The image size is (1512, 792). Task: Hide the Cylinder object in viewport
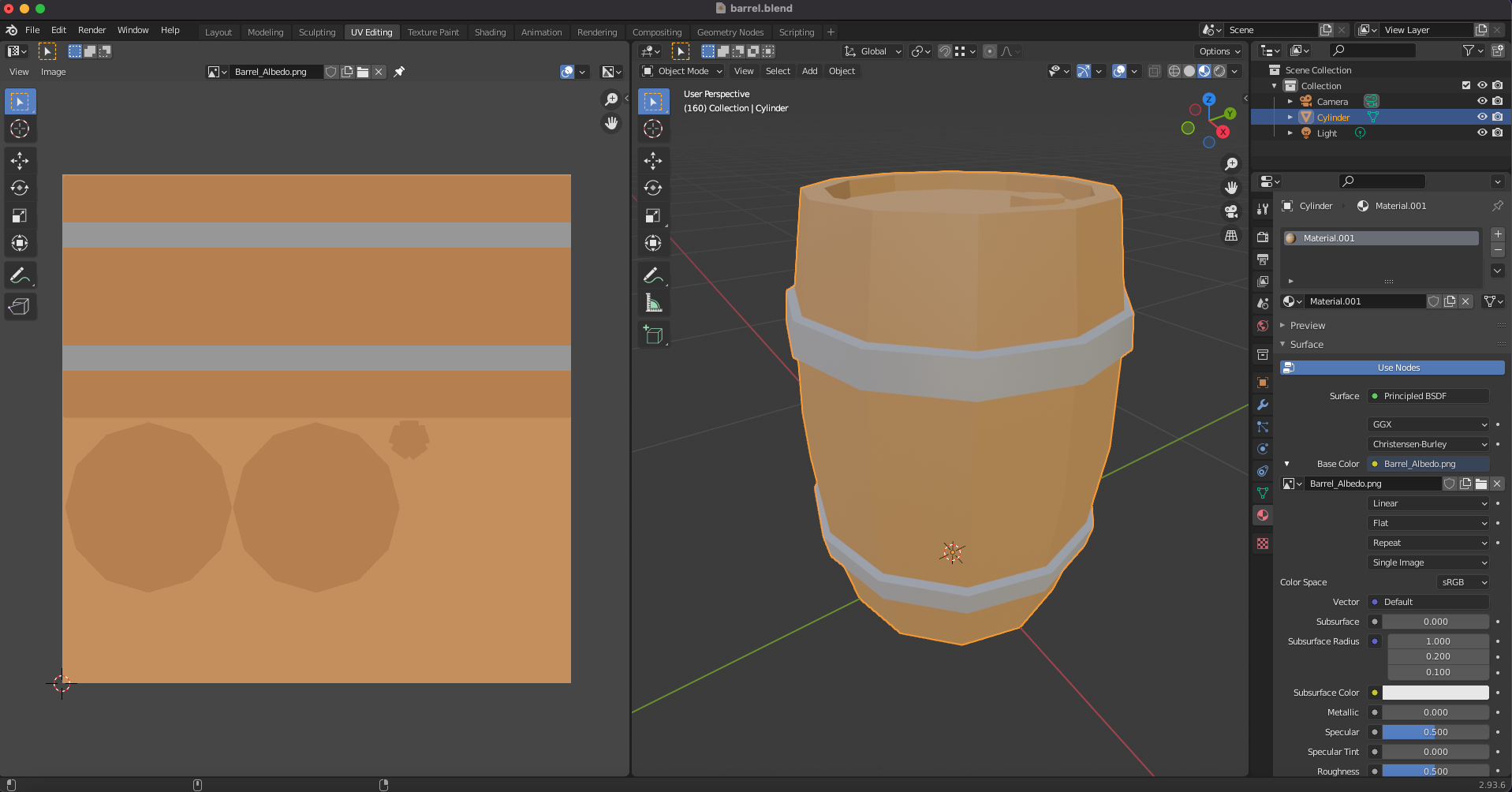click(1481, 117)
